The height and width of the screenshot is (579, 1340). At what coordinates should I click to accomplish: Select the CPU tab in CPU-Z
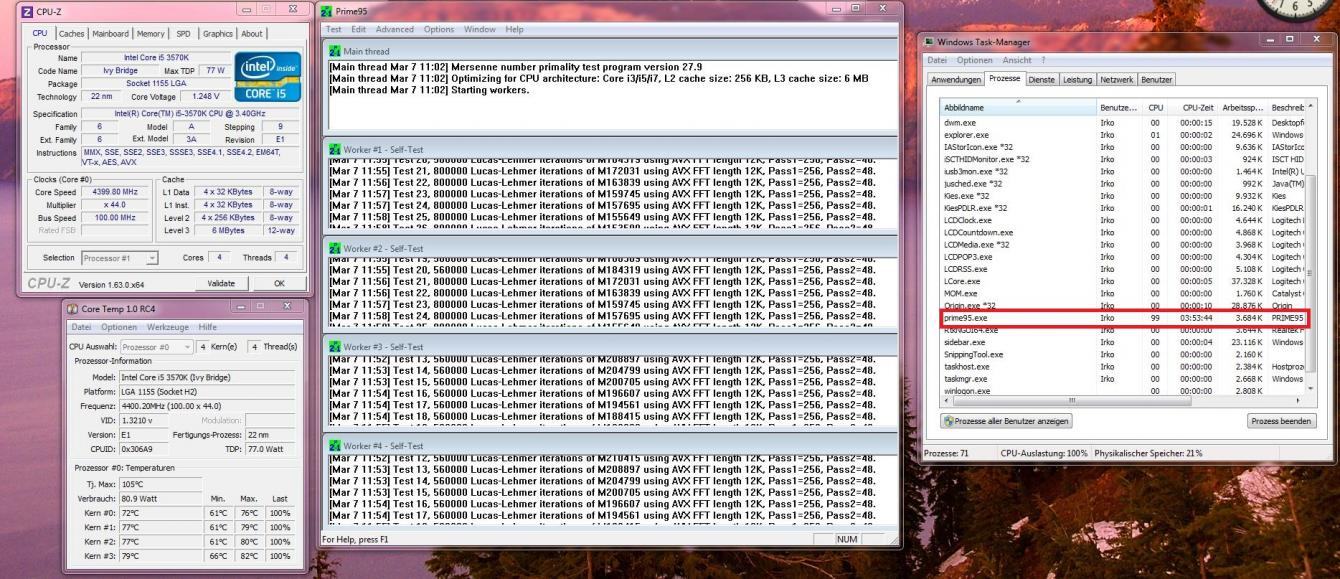point(41,33)
